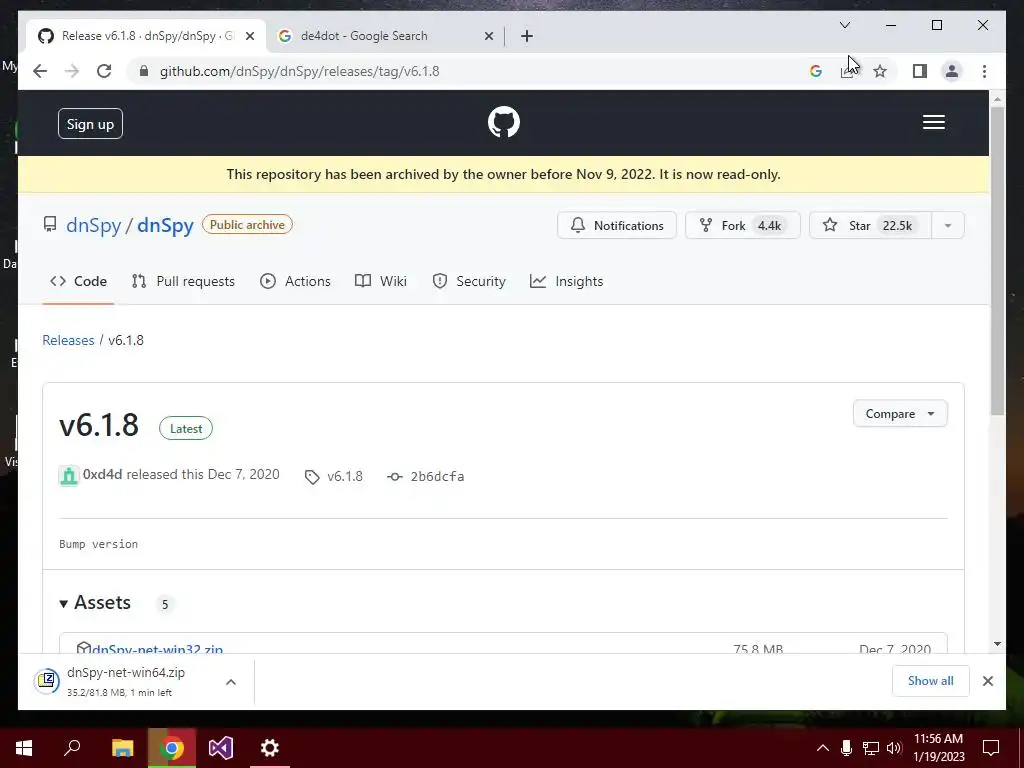Expand dnSpy-net-win64.zip download options chevron

[x=231, y=682]
